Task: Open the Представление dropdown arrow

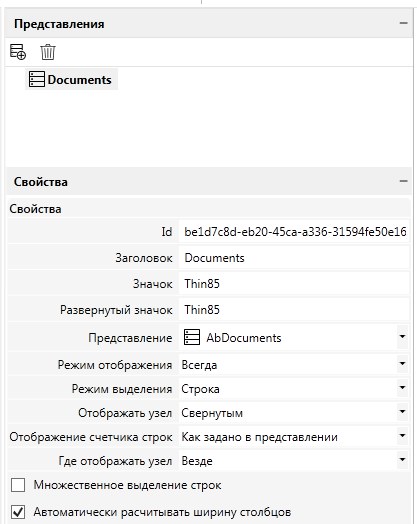Action: coord(402,337)
